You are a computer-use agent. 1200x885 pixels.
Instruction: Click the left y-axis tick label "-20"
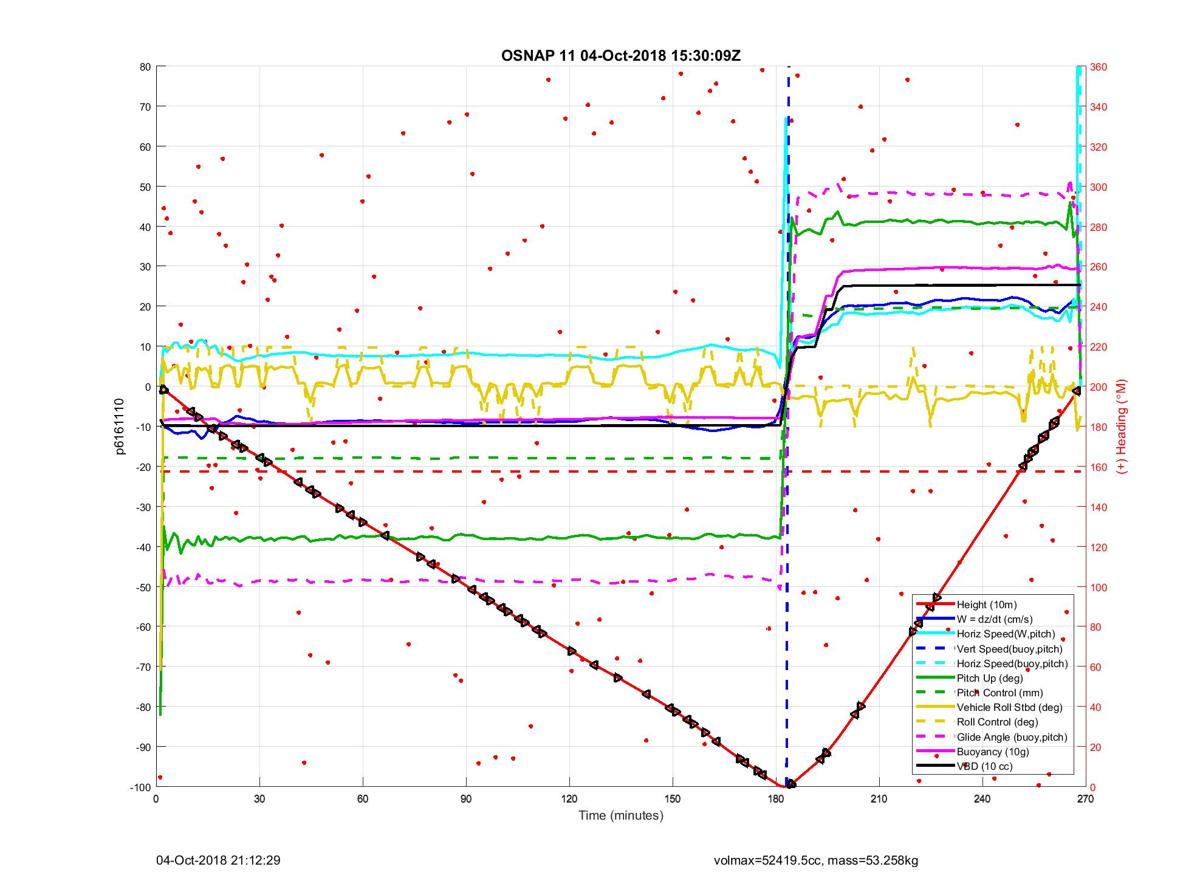click(x=142, y=467)
